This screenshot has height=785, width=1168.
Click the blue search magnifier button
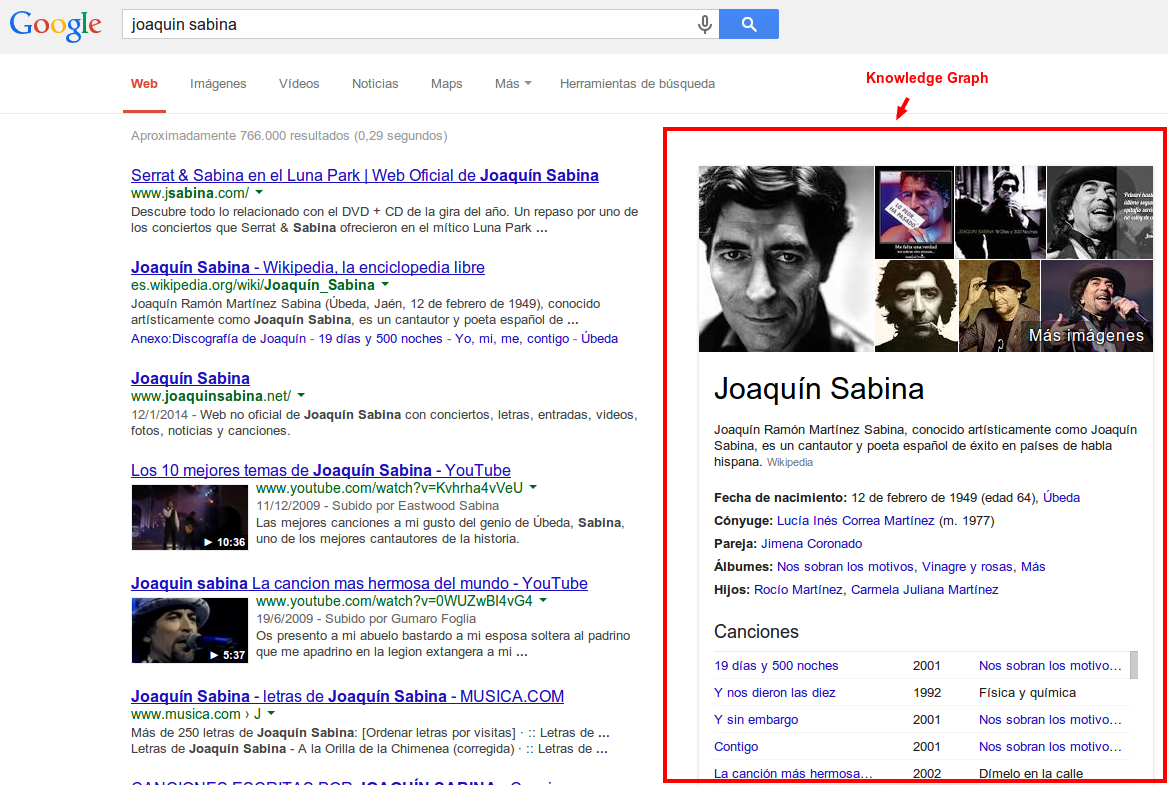tap(749, 25)
